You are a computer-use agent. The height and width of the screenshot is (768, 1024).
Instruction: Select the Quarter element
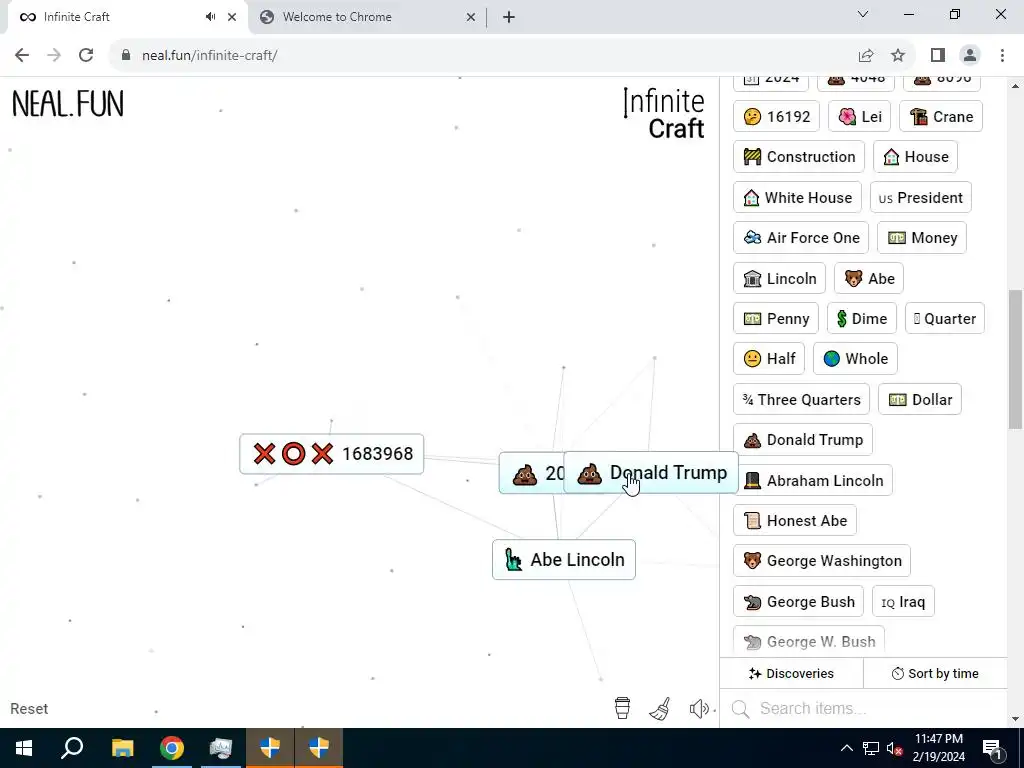pyautogui.click(x=945, y=319)
